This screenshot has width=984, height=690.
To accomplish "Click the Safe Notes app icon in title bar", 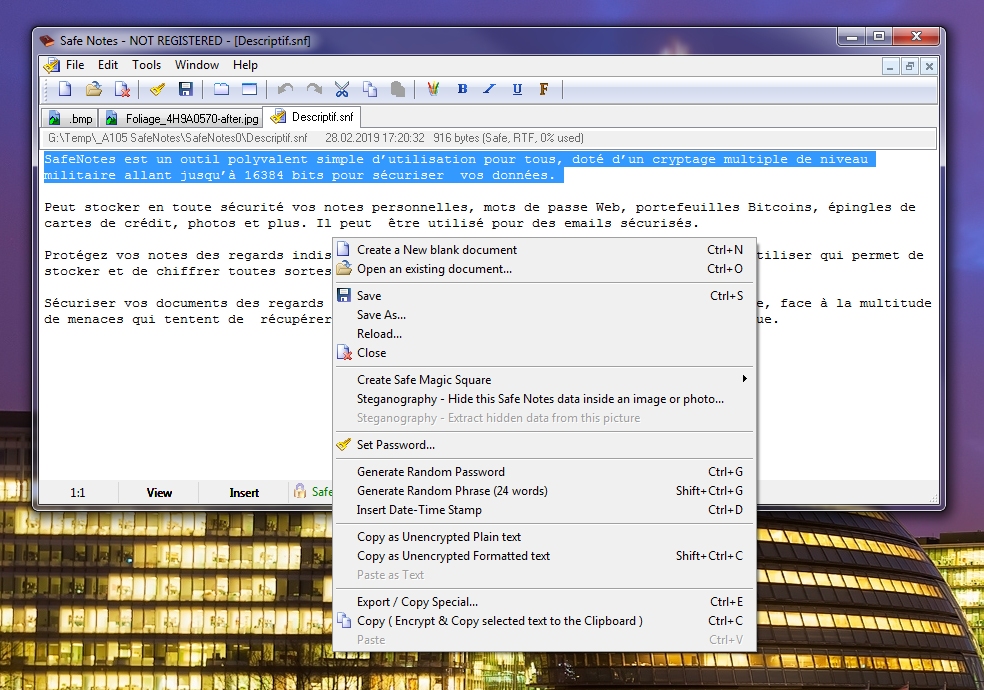I will point(48,41).
